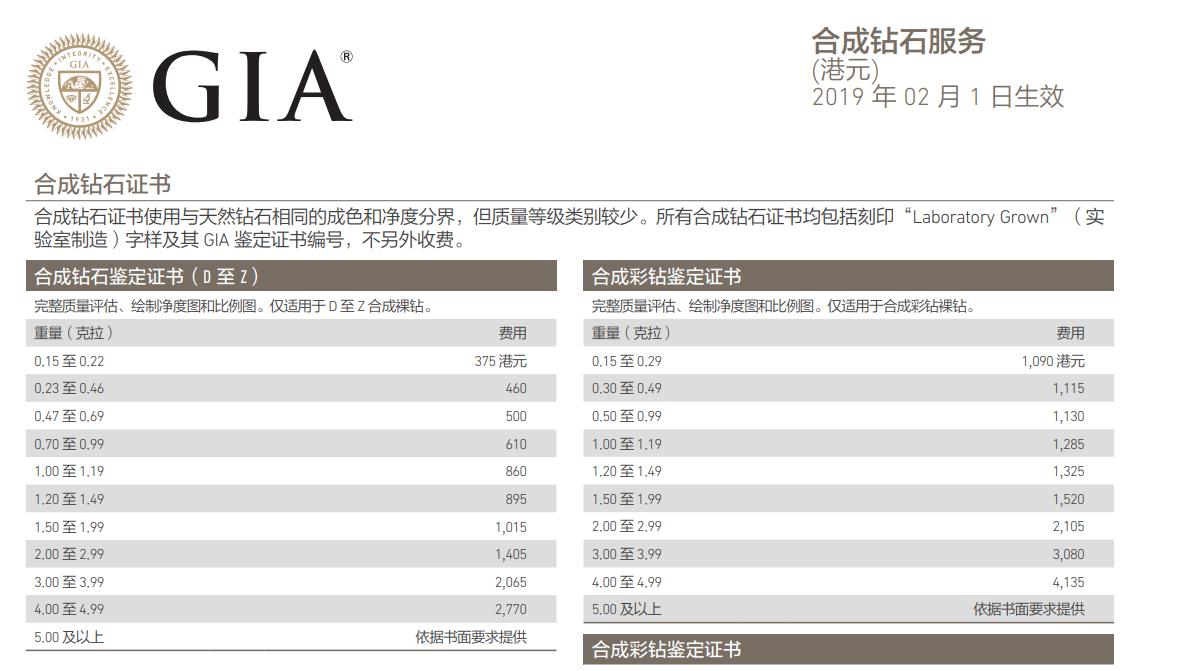This screenshot has height=671, width=1179.
Task: Click the 4.00 至 4.99 weight cell, D-Z table
Action: pos(69,609)
